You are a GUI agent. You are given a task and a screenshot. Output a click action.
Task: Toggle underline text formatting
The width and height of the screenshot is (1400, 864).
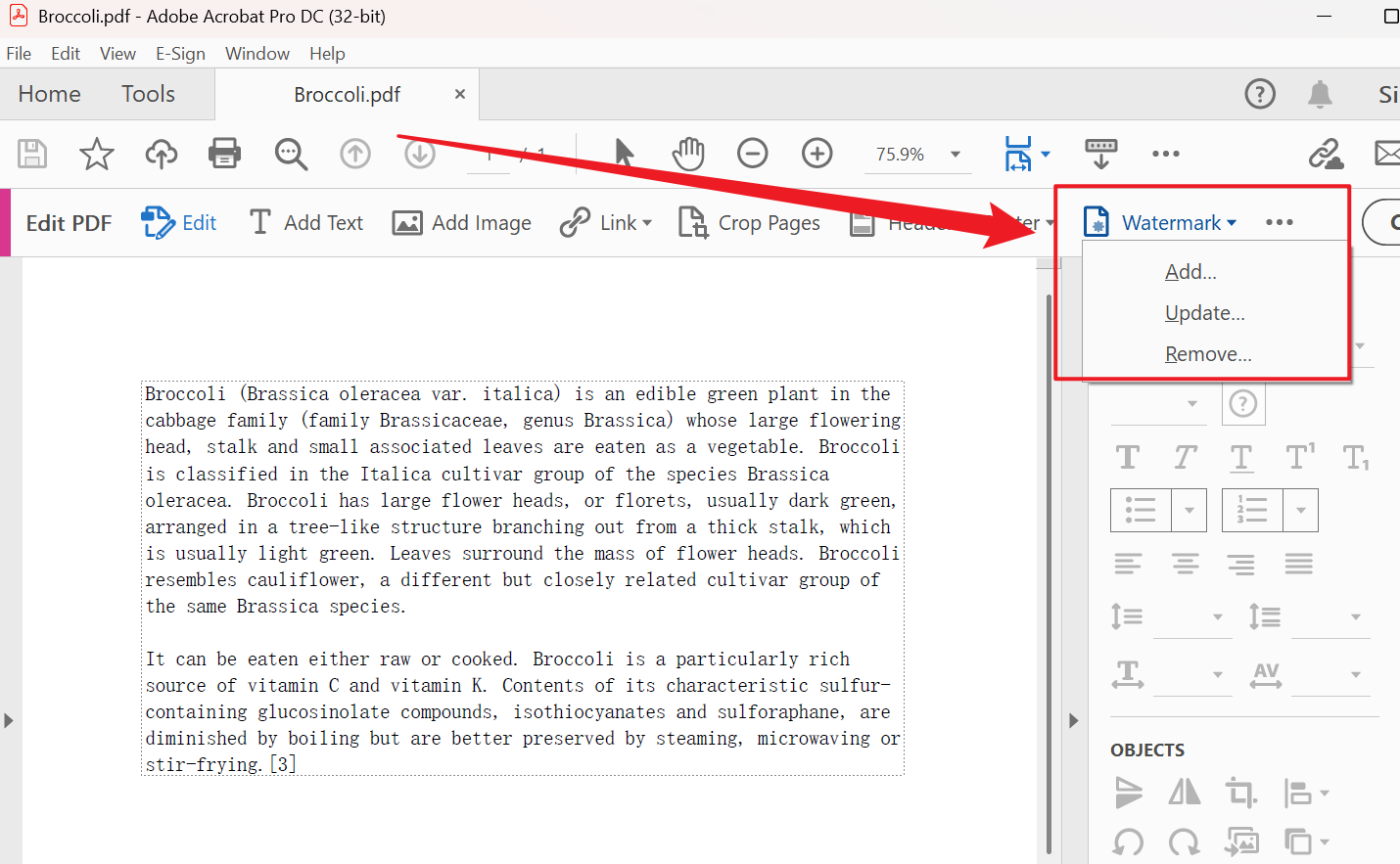pyautogui.click(x=1241, y=458)
